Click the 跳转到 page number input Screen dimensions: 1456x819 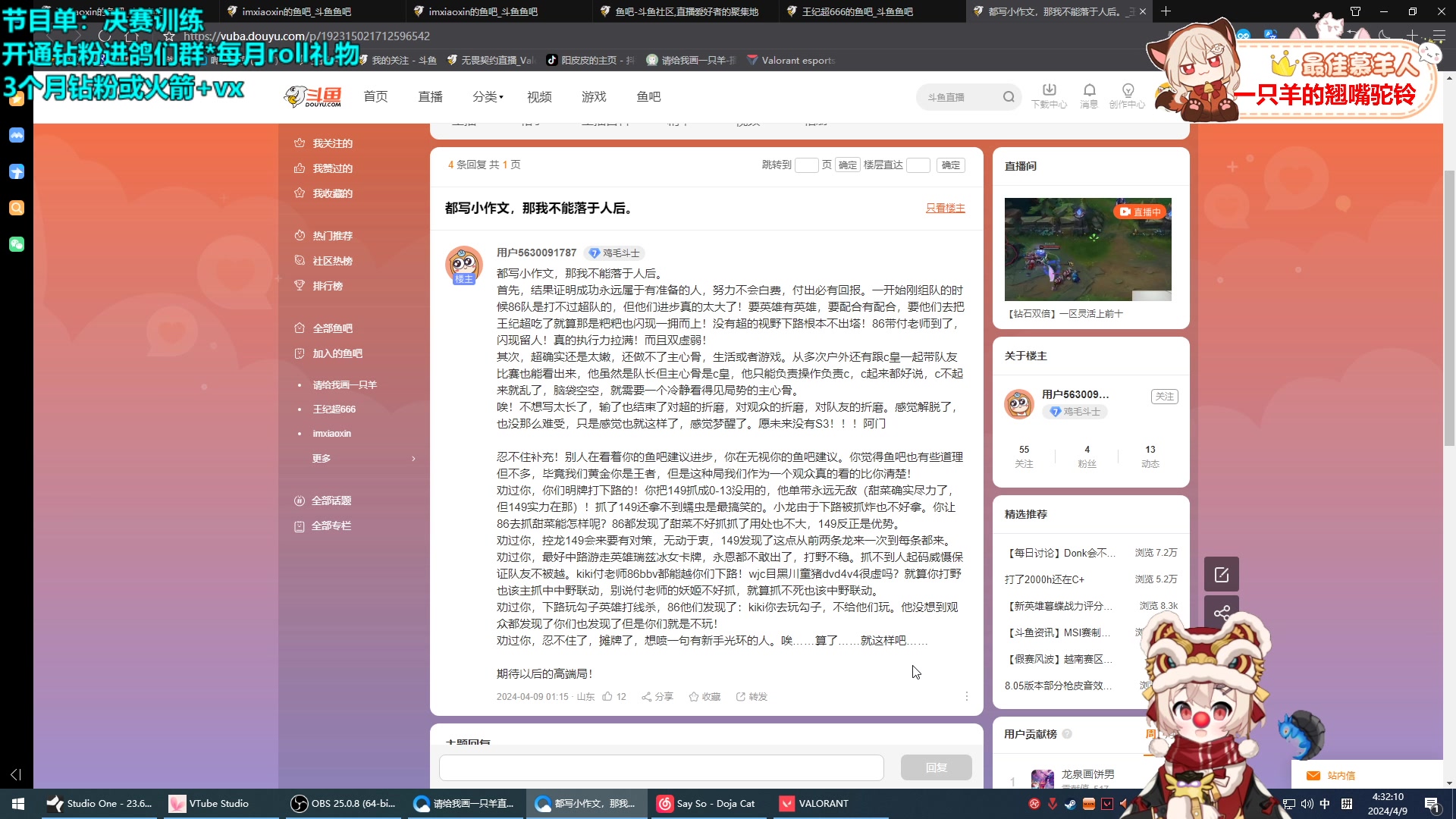click(x=806, y=165)
